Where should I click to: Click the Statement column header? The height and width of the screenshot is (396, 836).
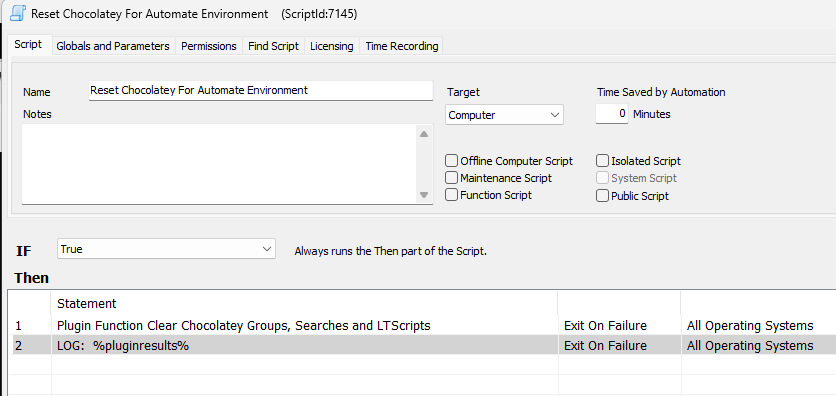coord(304,304)
